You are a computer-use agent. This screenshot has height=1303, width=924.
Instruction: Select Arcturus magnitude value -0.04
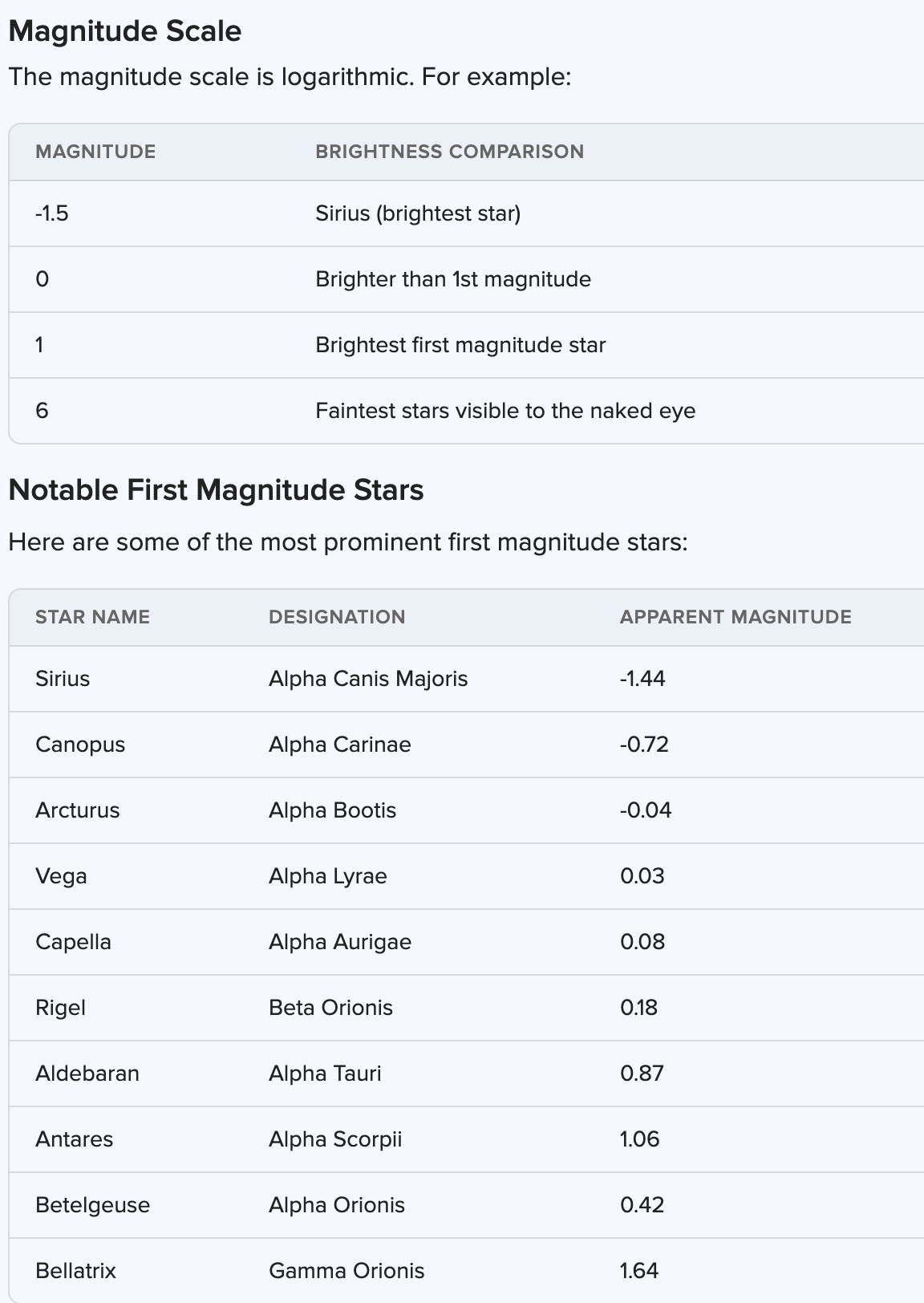click(646, 810)
